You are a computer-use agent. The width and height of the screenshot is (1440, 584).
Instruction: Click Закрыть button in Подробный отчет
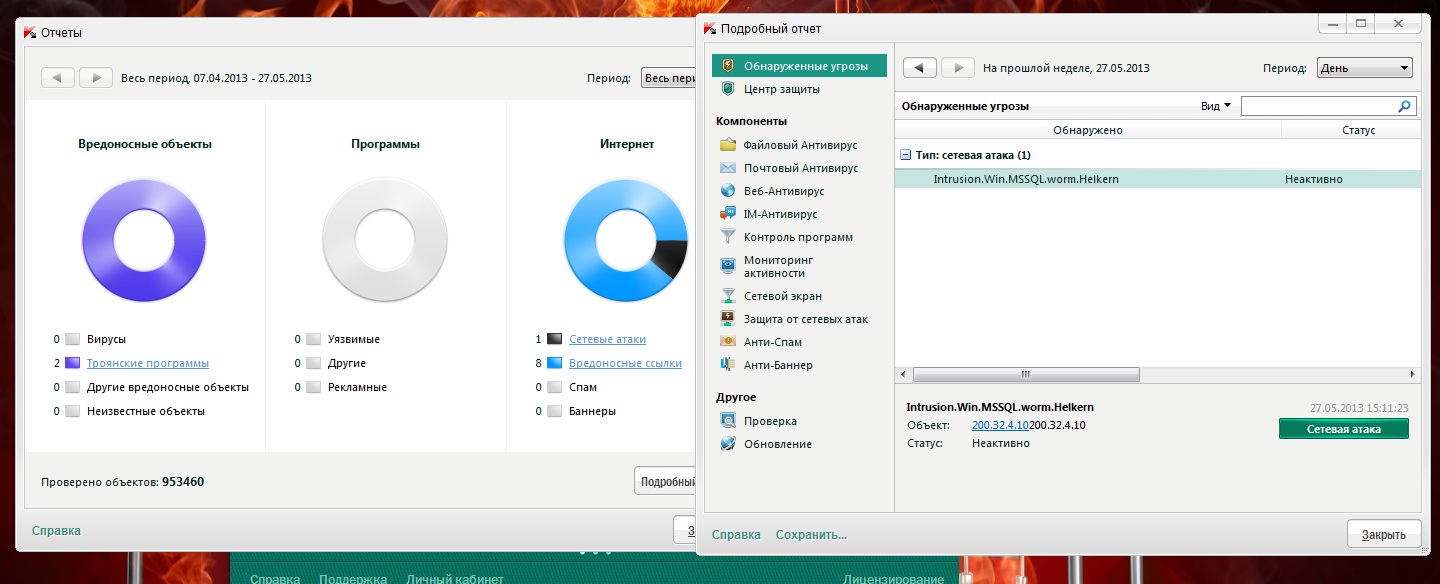1383,534
